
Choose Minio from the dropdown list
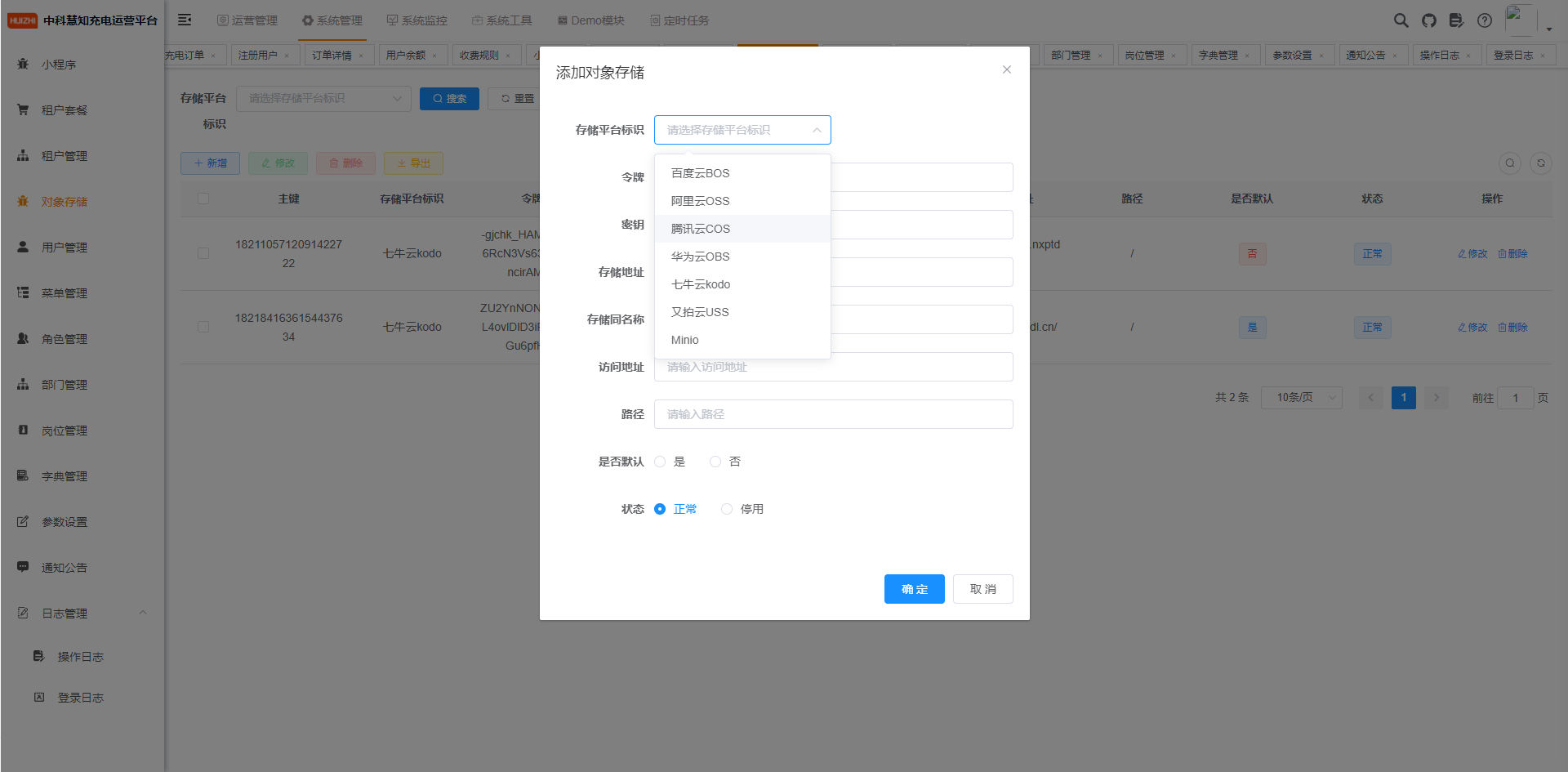742,340
